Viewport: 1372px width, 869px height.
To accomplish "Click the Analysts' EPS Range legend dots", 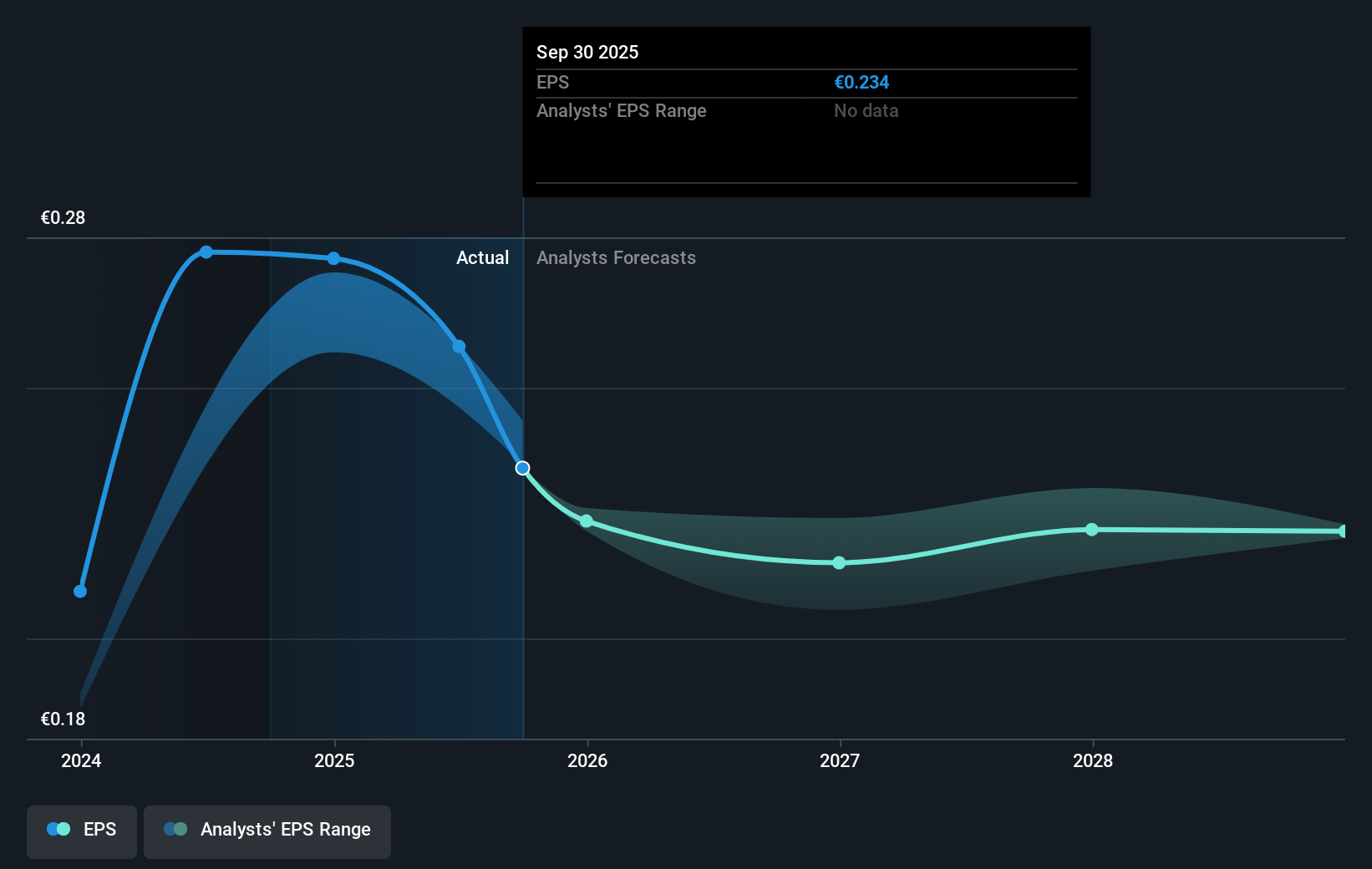I will click(x=175, y=829).
